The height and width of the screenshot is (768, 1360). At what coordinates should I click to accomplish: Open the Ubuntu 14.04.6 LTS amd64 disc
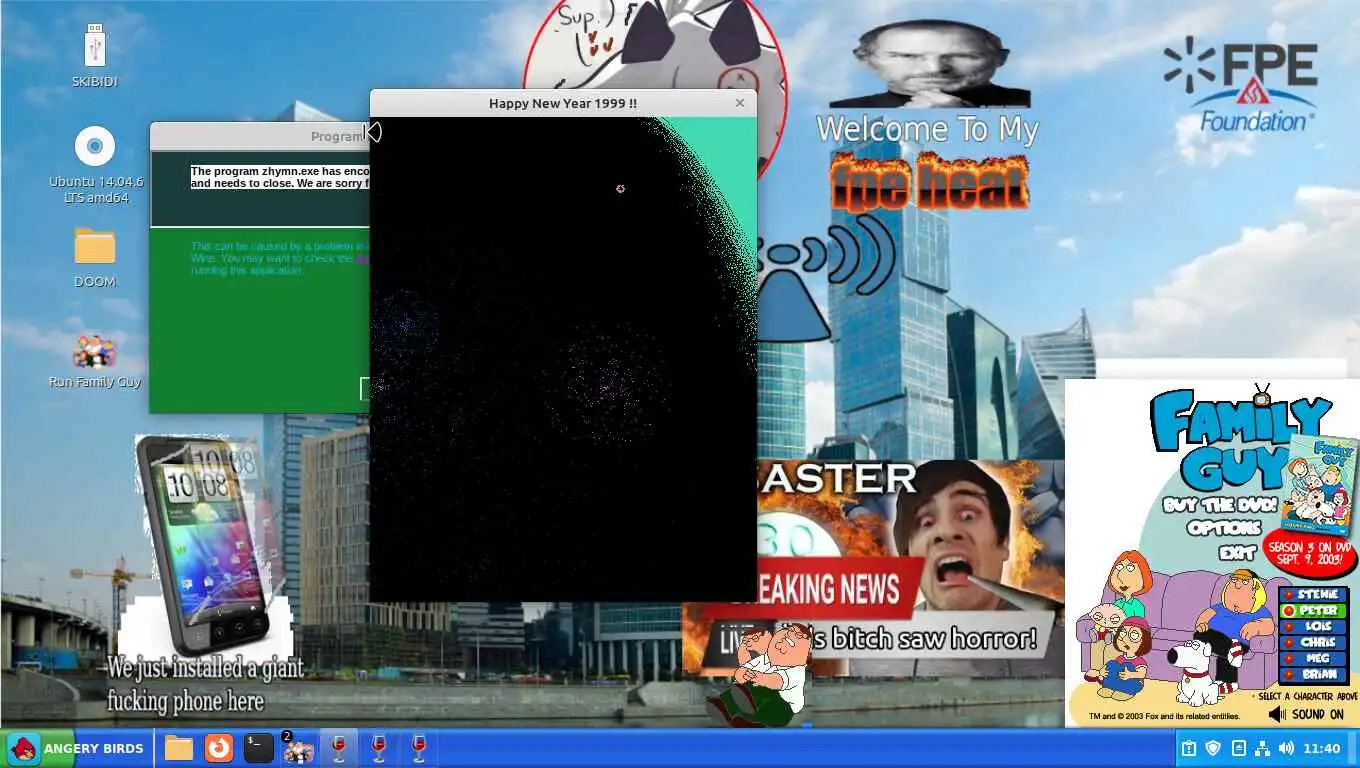(x=95, y=165)
